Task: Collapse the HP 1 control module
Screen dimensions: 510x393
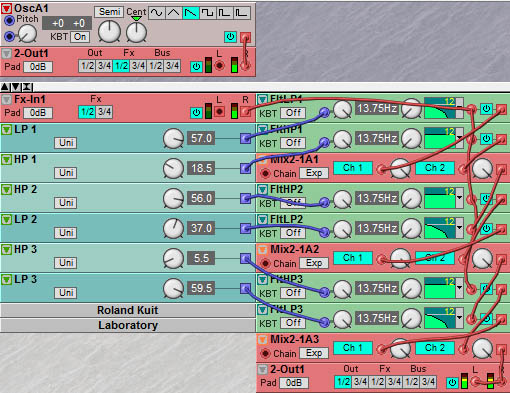Action: (6, 160)
